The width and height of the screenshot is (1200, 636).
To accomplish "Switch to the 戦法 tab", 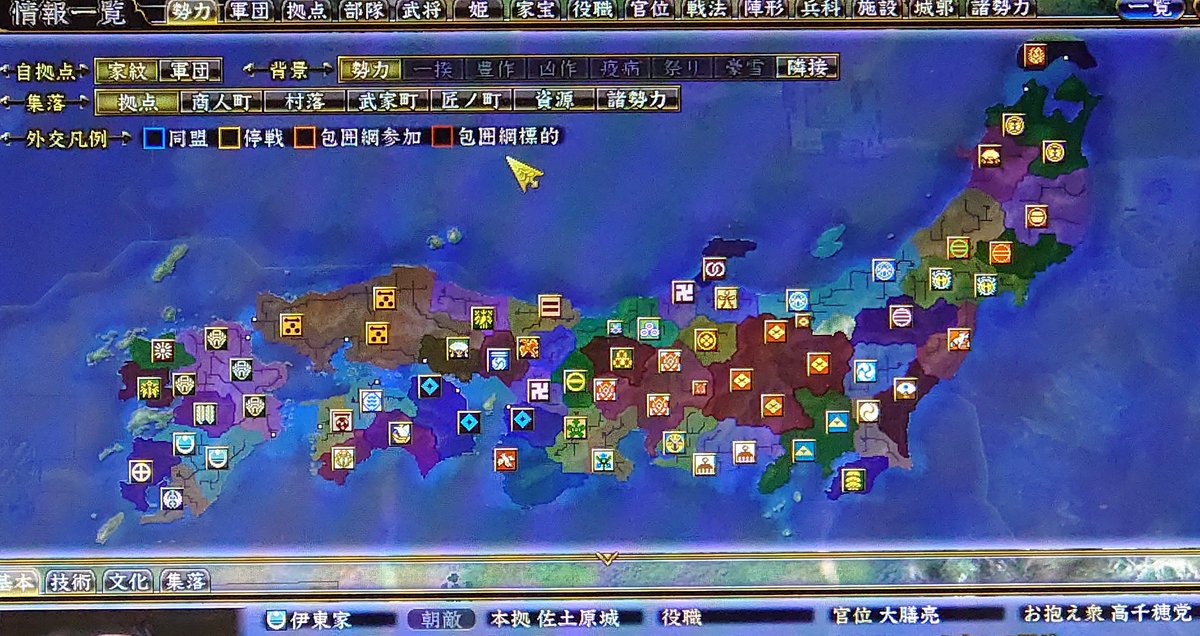I will (708, 10).
